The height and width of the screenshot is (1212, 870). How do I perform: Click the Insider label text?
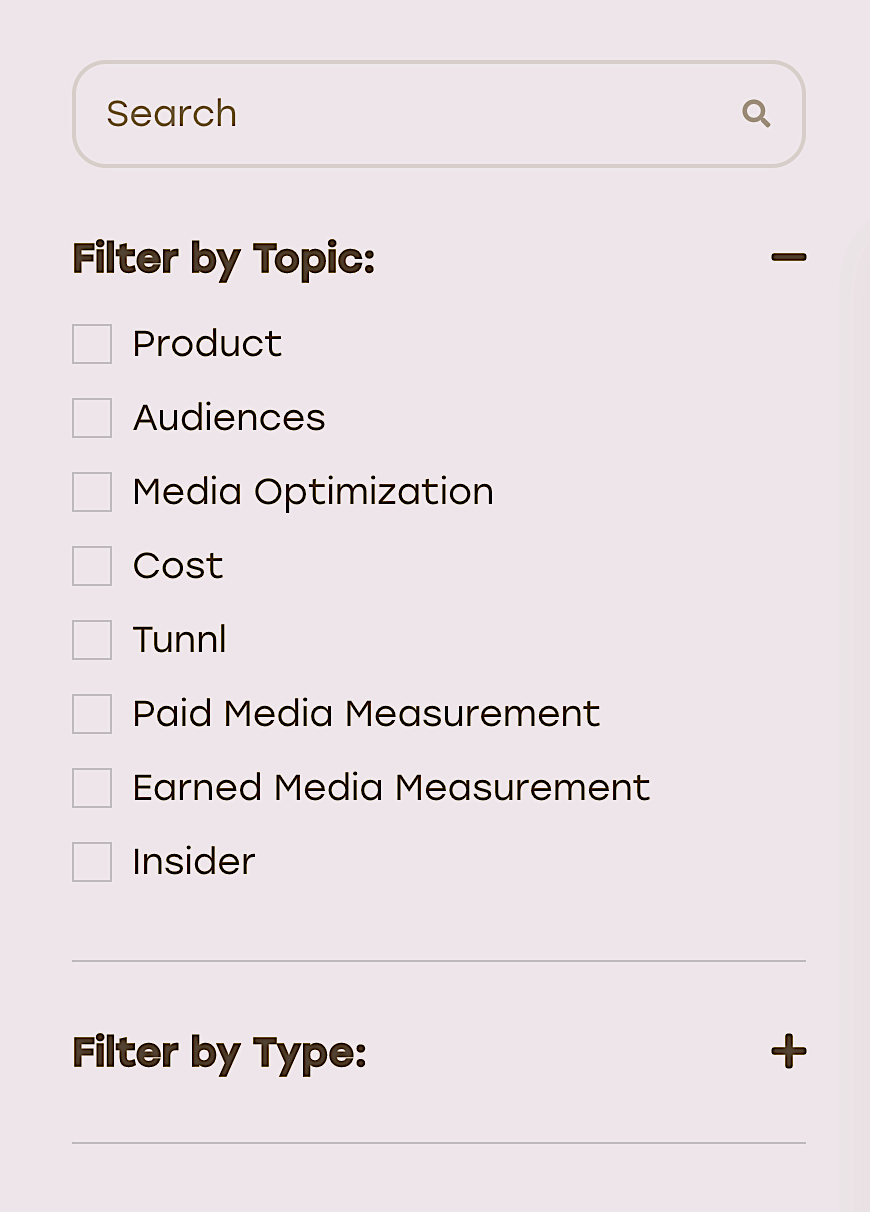194,862
